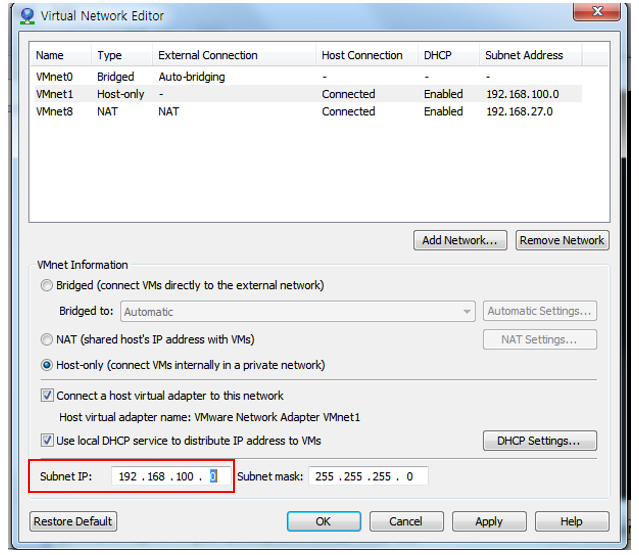The image size is (639, 555).
Task: Sort by the Name column header
Action: click(x=60, y=55)
